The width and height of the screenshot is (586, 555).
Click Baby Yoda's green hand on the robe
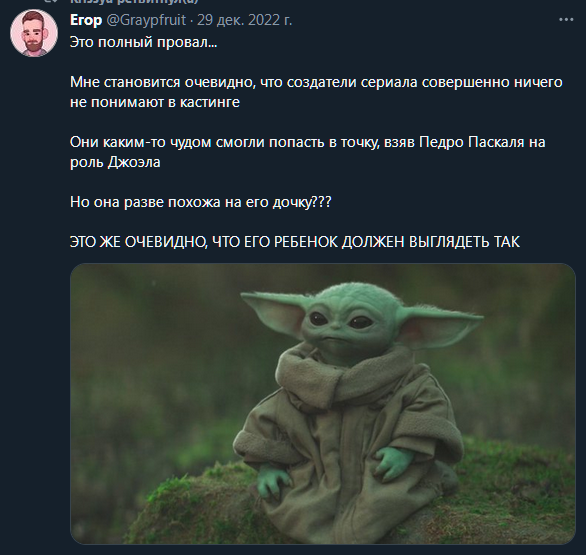coord(394,463)
